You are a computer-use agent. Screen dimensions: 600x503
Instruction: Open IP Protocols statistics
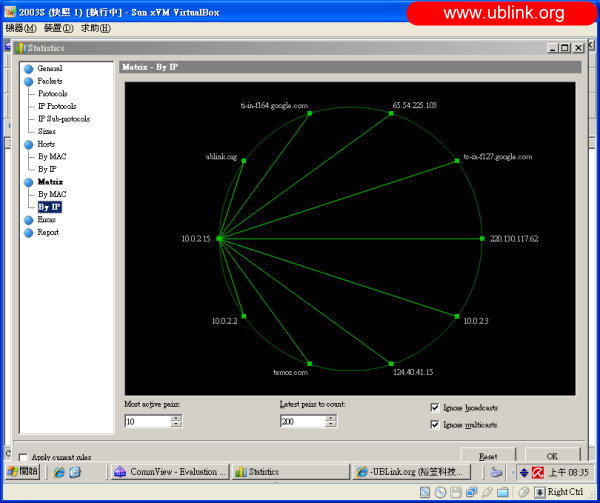57,106
